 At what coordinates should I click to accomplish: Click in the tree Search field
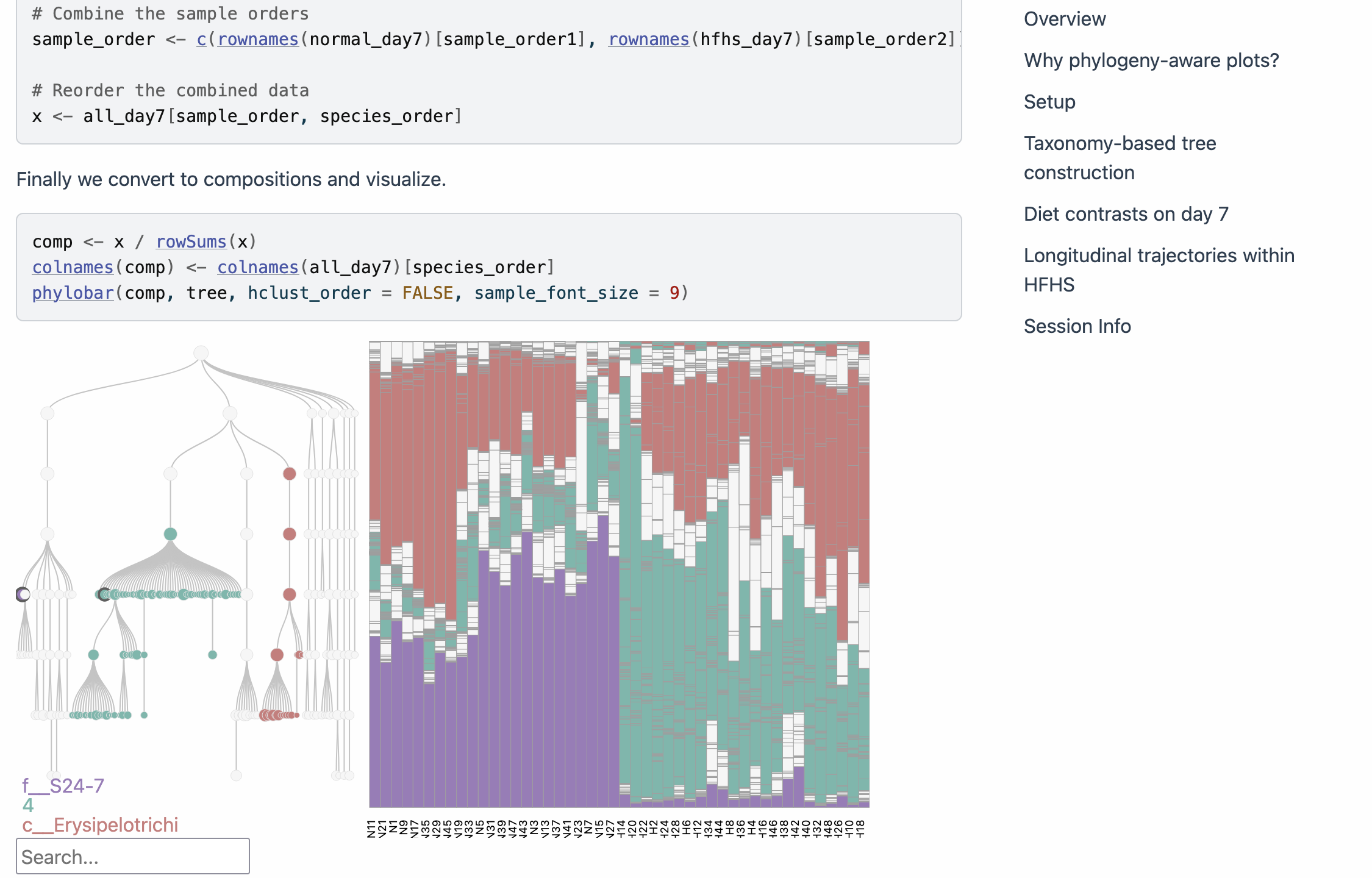(133, 857)
